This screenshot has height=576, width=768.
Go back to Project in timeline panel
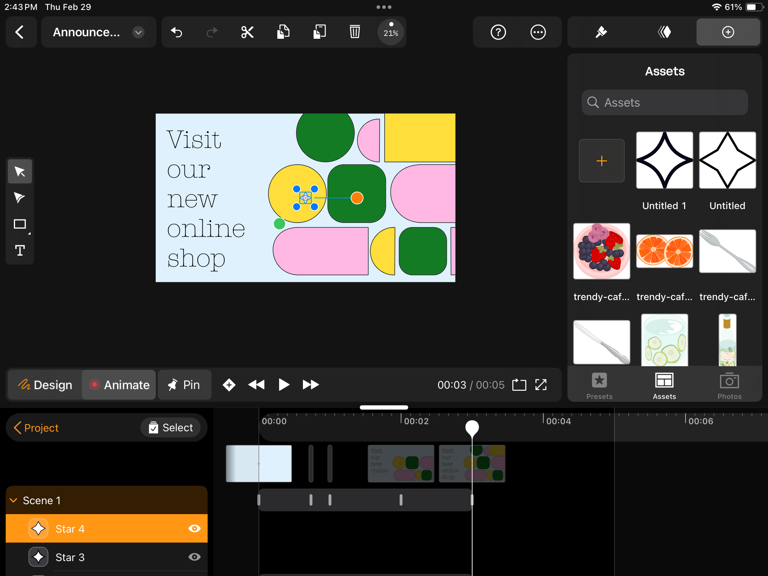[36, 428]
